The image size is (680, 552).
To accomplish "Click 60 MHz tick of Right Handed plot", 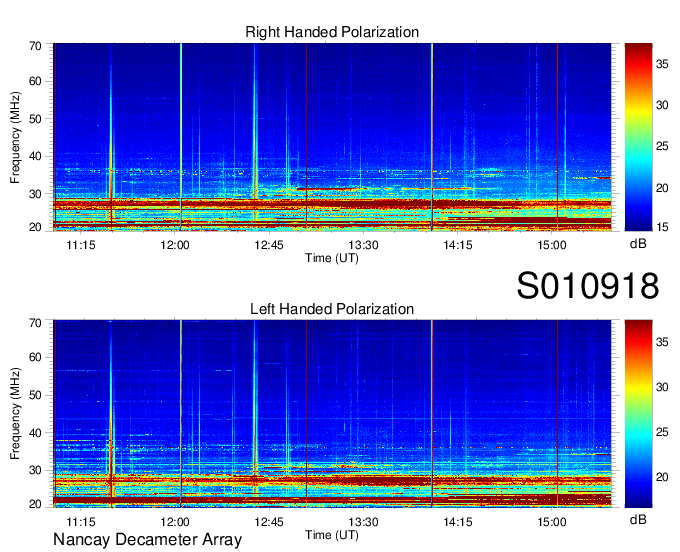I will pos(35,81).
